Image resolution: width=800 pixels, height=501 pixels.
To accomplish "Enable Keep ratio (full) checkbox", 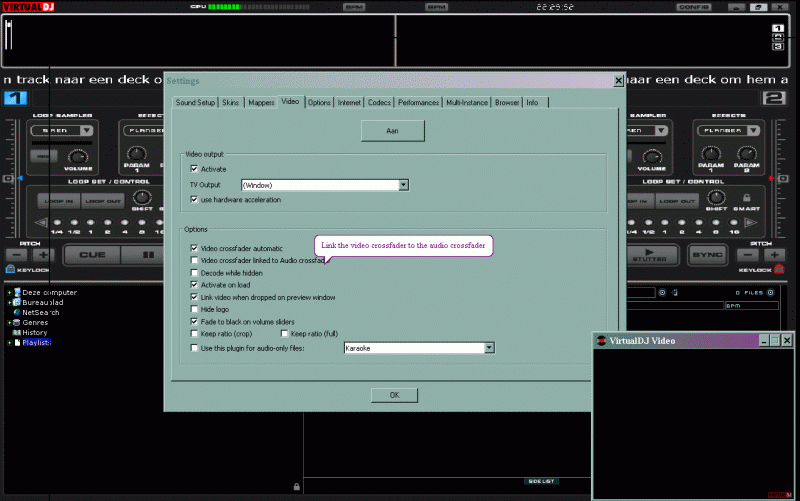I will point(284,334).
